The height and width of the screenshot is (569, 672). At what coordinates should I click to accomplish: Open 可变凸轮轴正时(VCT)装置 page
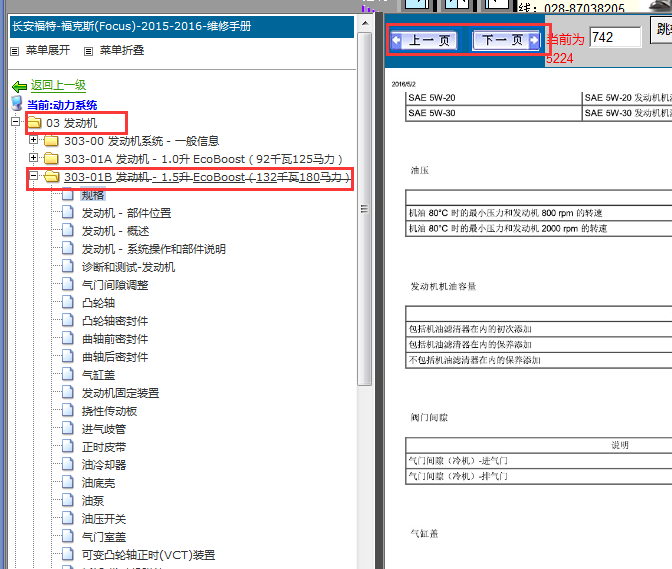tap(148, 555)
